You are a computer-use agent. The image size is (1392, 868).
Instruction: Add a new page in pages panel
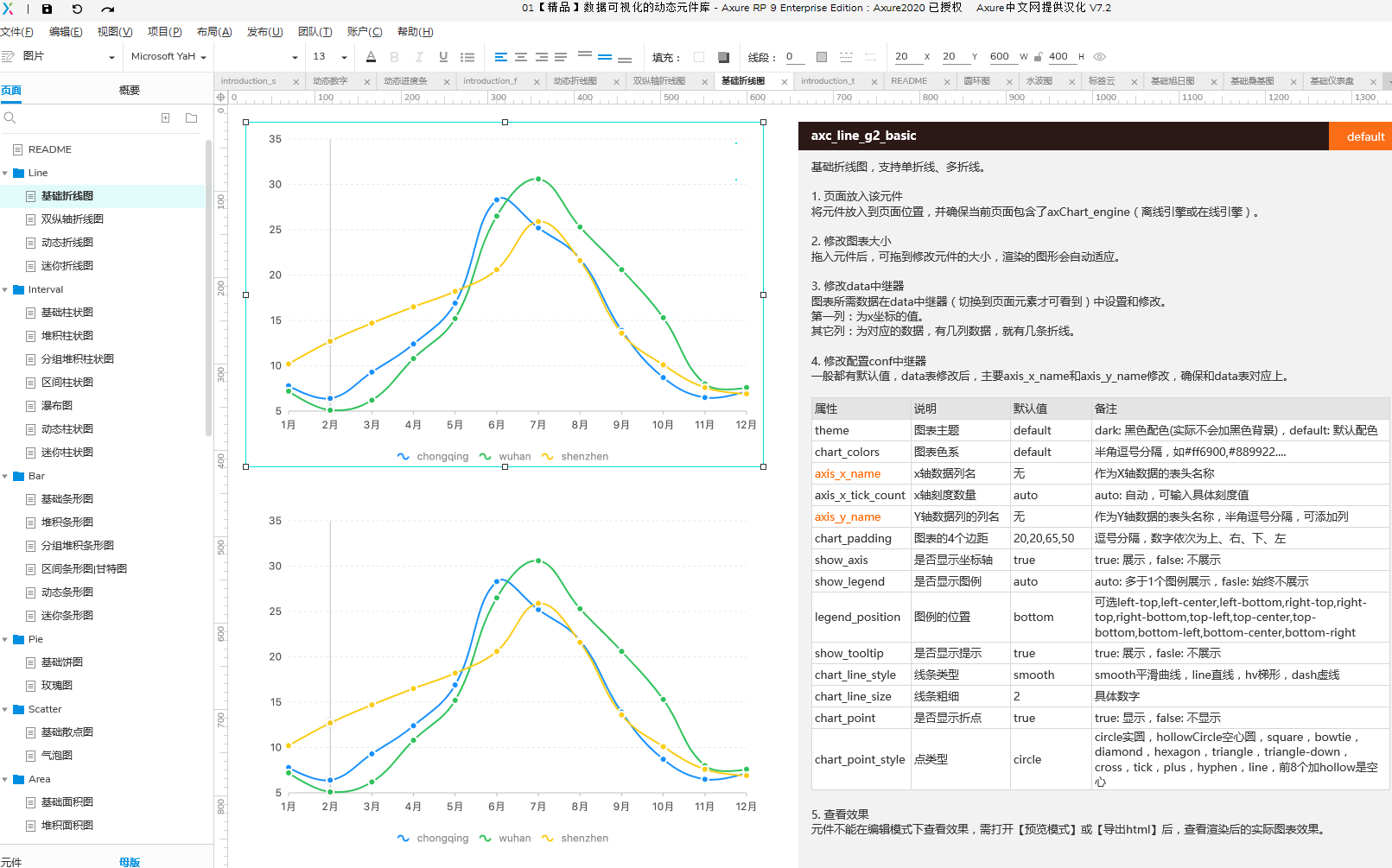click(165, 118)
